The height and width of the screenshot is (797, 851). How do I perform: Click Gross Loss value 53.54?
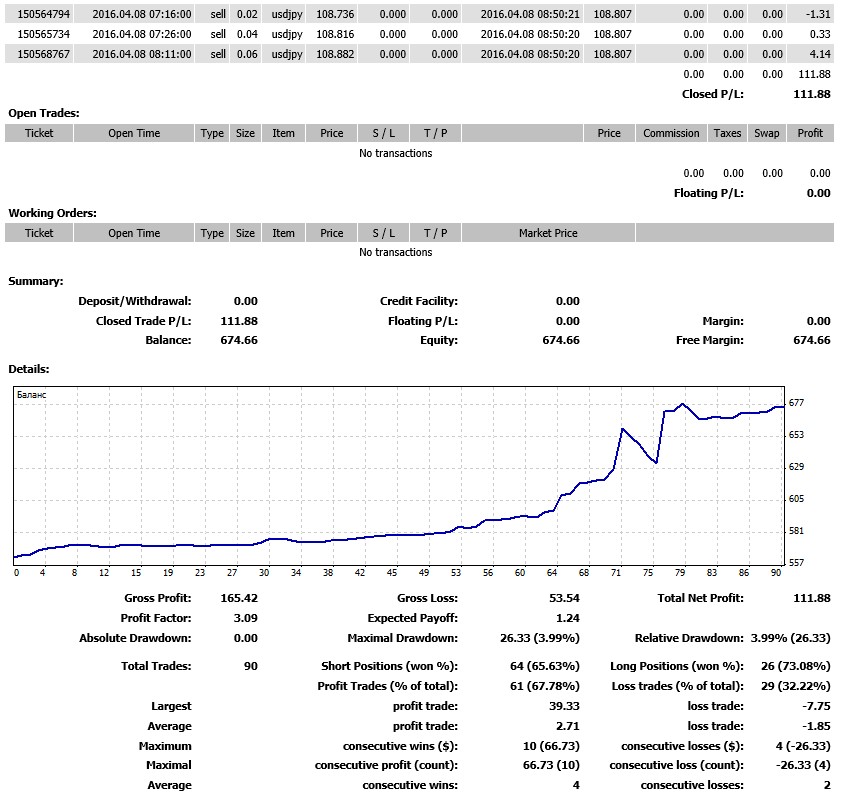[564, 598]
